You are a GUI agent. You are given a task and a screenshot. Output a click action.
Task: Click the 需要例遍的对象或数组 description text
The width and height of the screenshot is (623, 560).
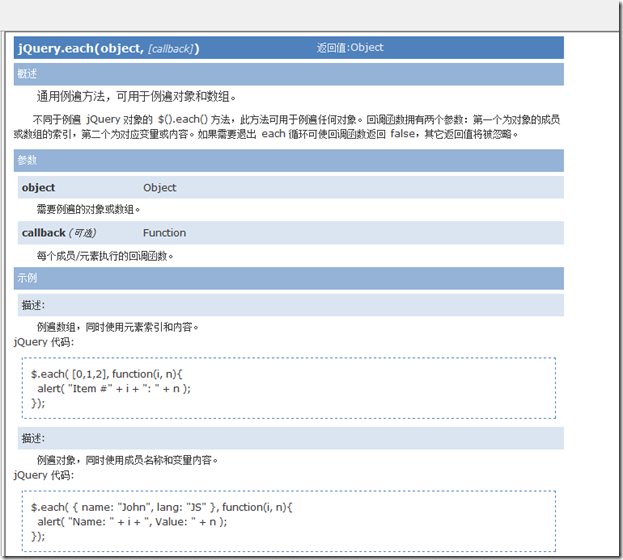(88, 210)
